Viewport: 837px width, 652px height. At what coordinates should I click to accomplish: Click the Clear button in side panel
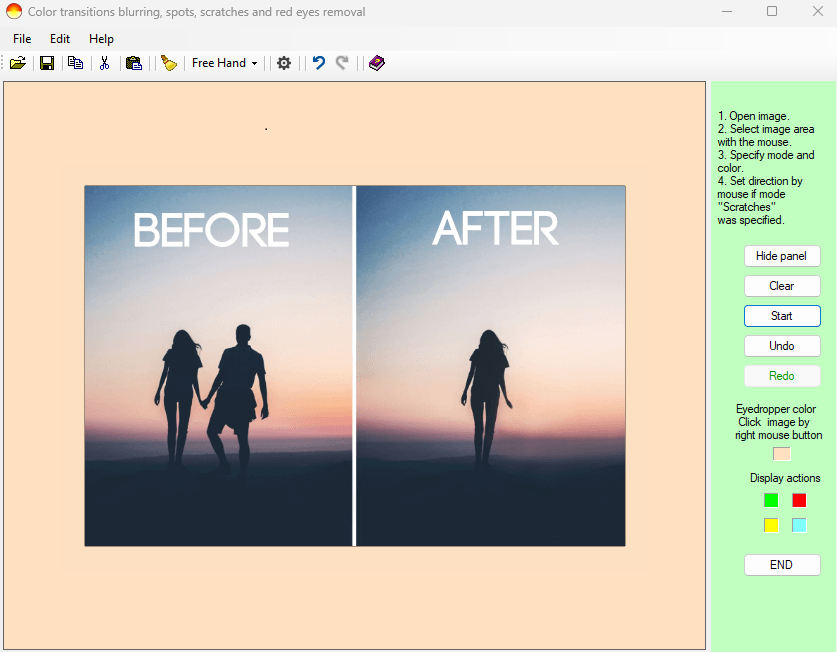coord(782,286)
